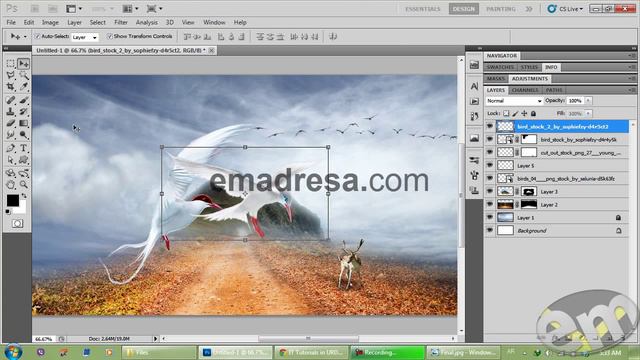Select the Brush tool
The image size is (640, 360).
24,100
